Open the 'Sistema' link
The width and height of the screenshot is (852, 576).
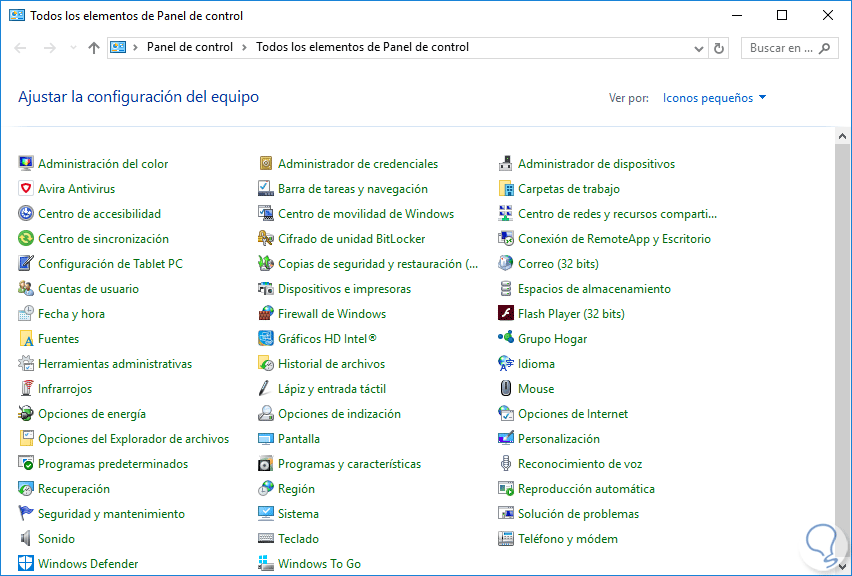click(298, 514)
